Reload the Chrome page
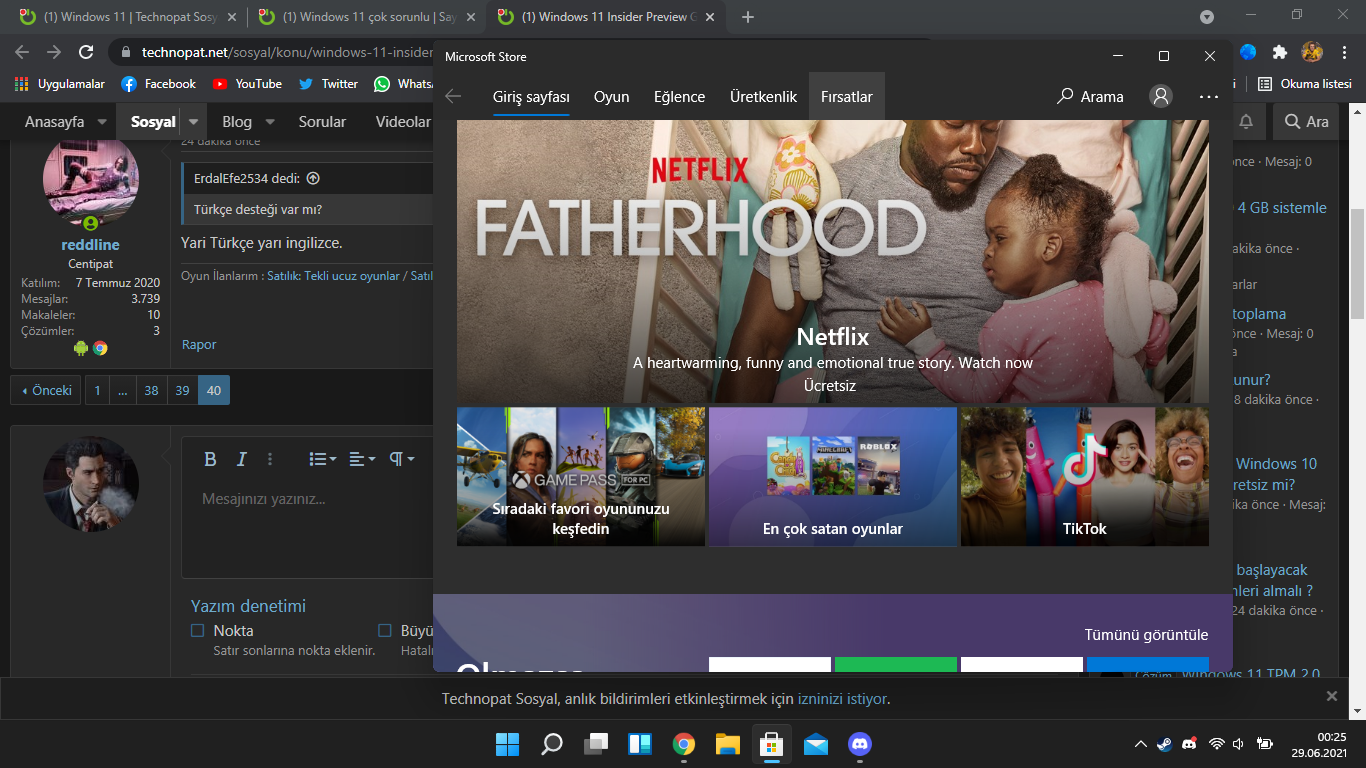 click(86, 52)
